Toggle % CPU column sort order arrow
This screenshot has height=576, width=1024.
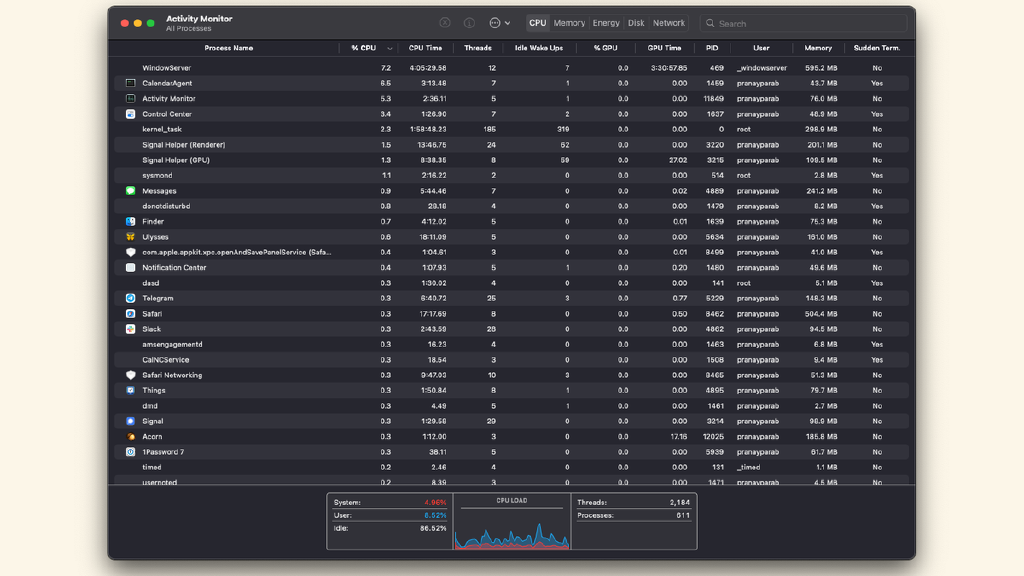389,48
